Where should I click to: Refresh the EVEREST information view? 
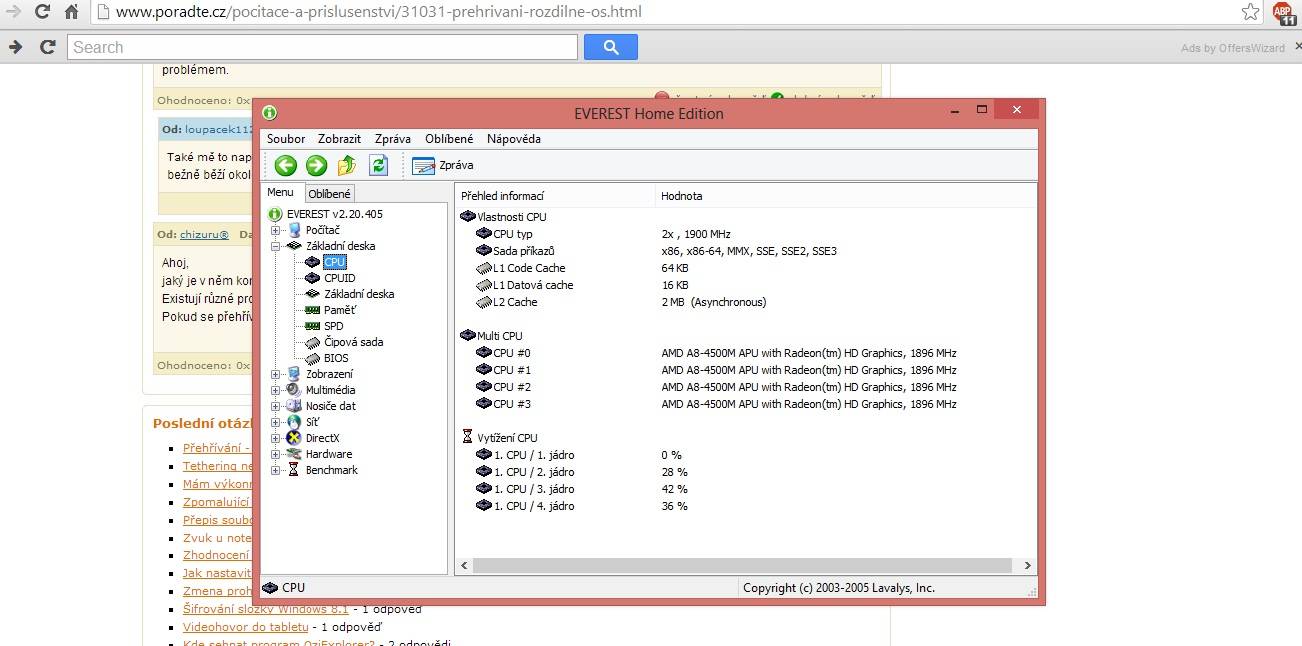point(378,165)
